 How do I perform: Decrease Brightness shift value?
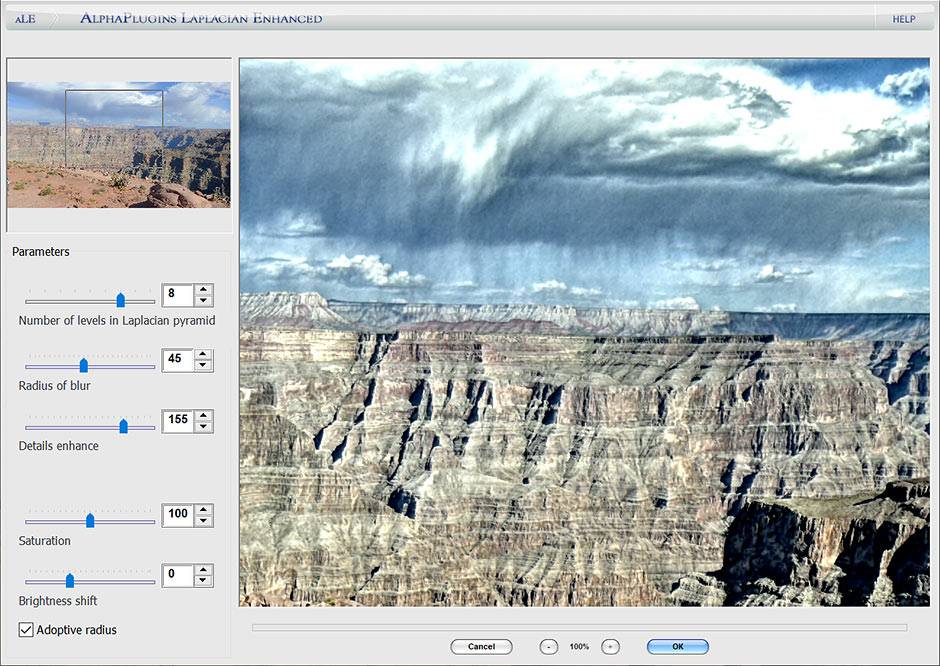[204, 580]
